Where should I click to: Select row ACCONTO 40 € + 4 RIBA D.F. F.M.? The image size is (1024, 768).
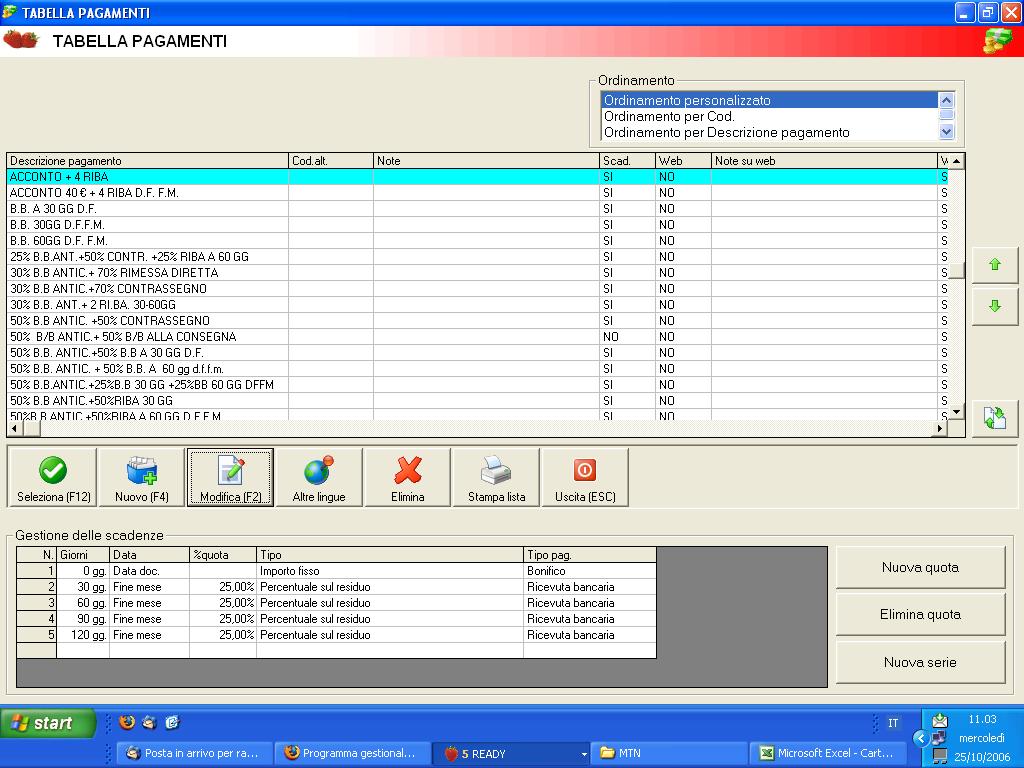[477, 193]
